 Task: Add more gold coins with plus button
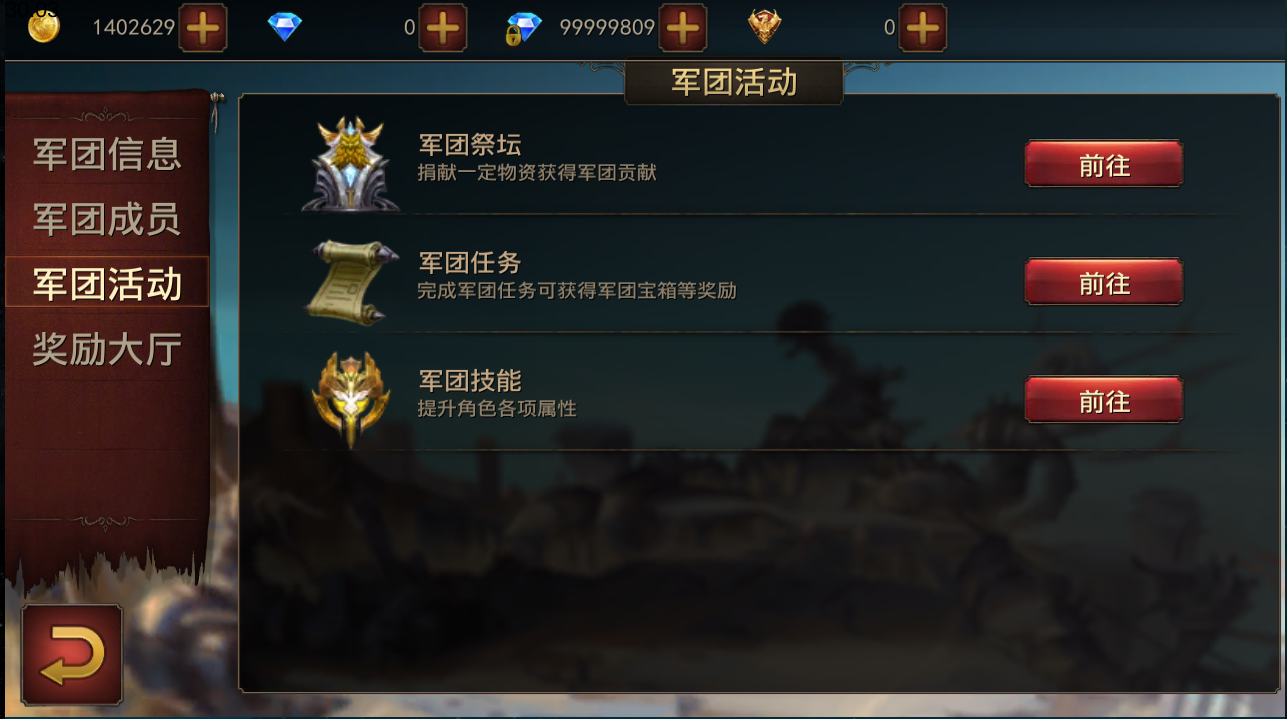pyautogui.click(x=203, y=28)
